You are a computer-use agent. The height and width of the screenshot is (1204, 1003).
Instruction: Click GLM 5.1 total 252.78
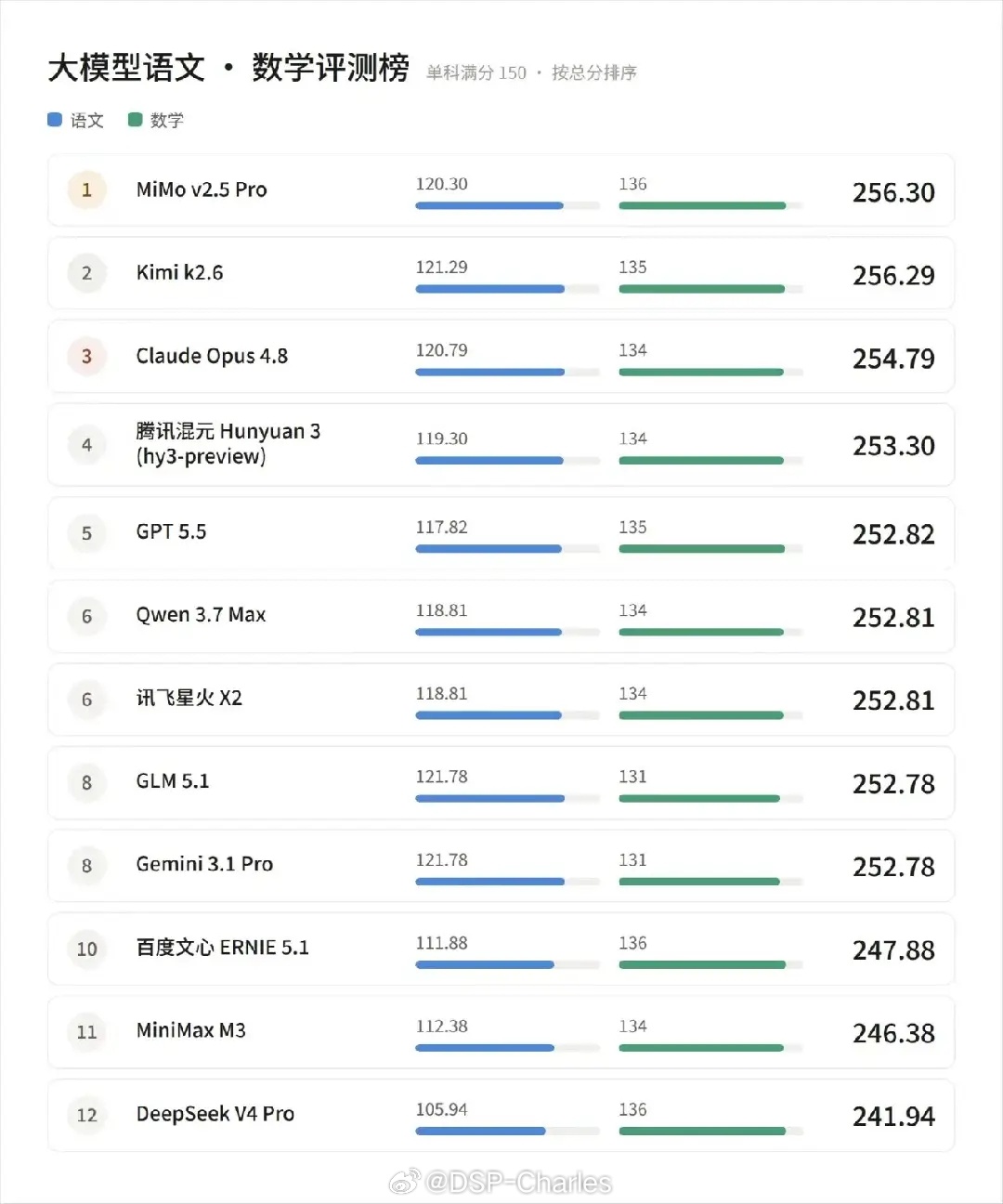(x=893, y=784)
